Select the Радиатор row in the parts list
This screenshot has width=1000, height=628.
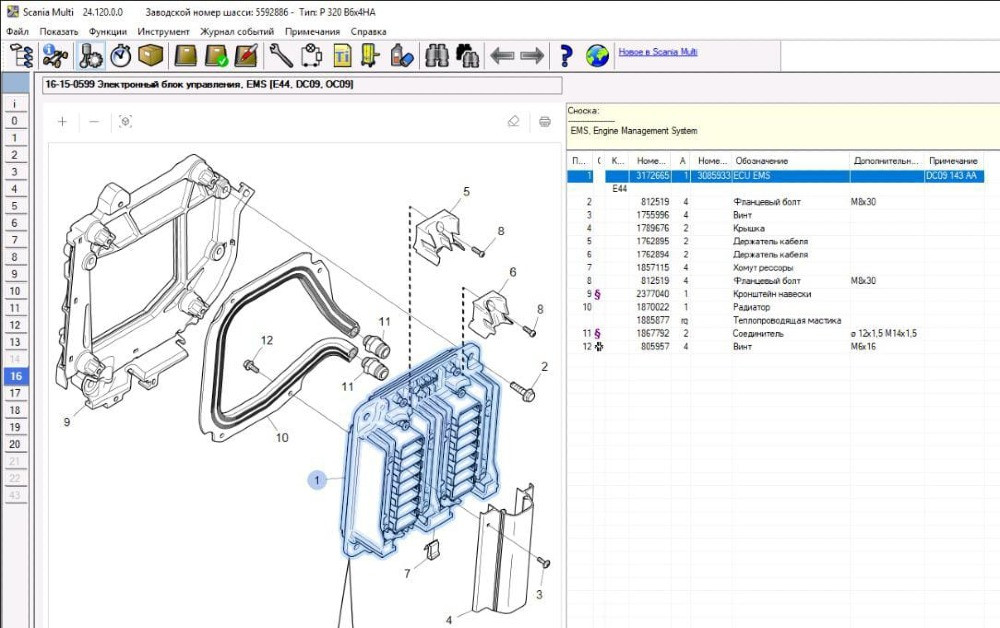[752, 307]
